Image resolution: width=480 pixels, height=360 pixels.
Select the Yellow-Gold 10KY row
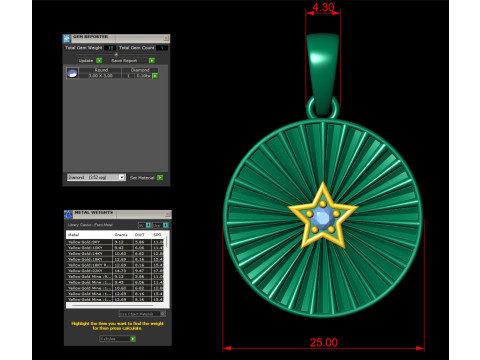(115, 248)
